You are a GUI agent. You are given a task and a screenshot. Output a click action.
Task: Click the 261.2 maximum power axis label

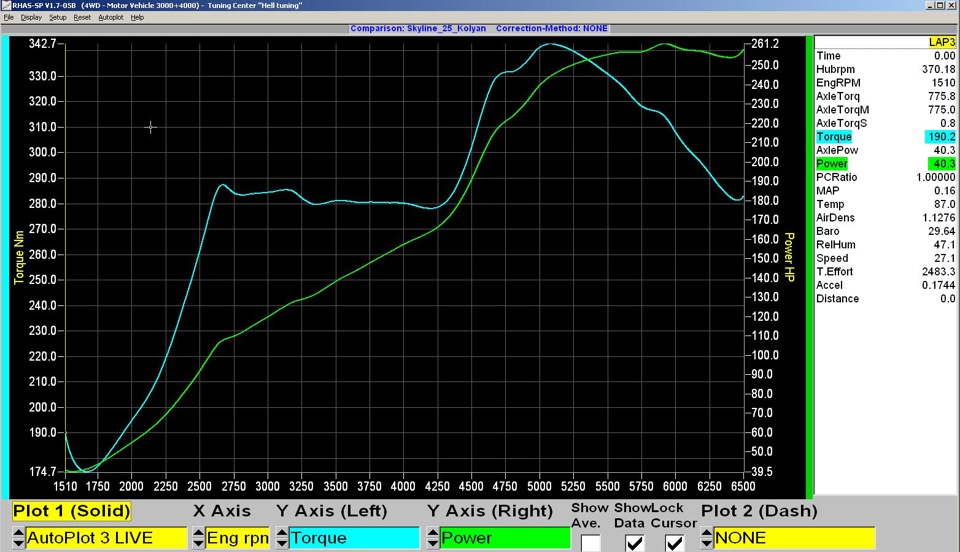pyautogui.click(x=765, y=43)
